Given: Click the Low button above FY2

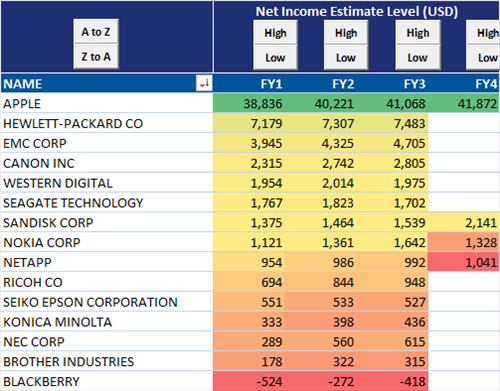Looking at the screenshot, I should pyautogui.click(x=346, y=58).
